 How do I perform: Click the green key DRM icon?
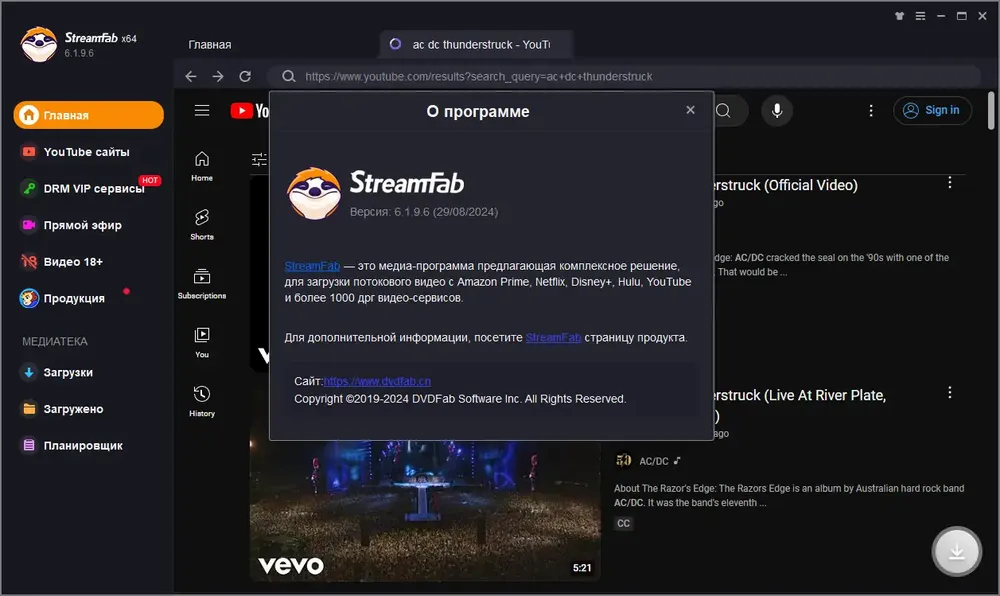coord(29,189)
